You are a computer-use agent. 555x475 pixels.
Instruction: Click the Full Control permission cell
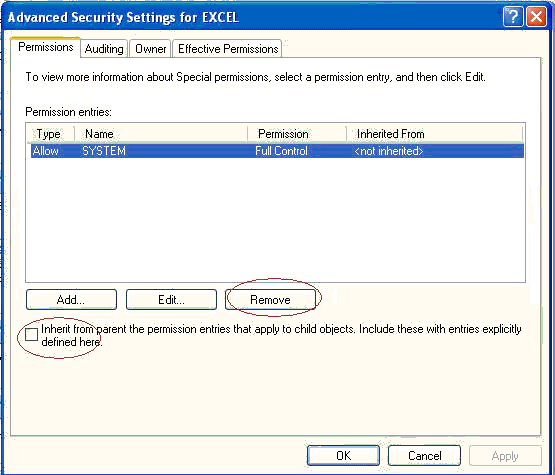click(x=281, y=151)
